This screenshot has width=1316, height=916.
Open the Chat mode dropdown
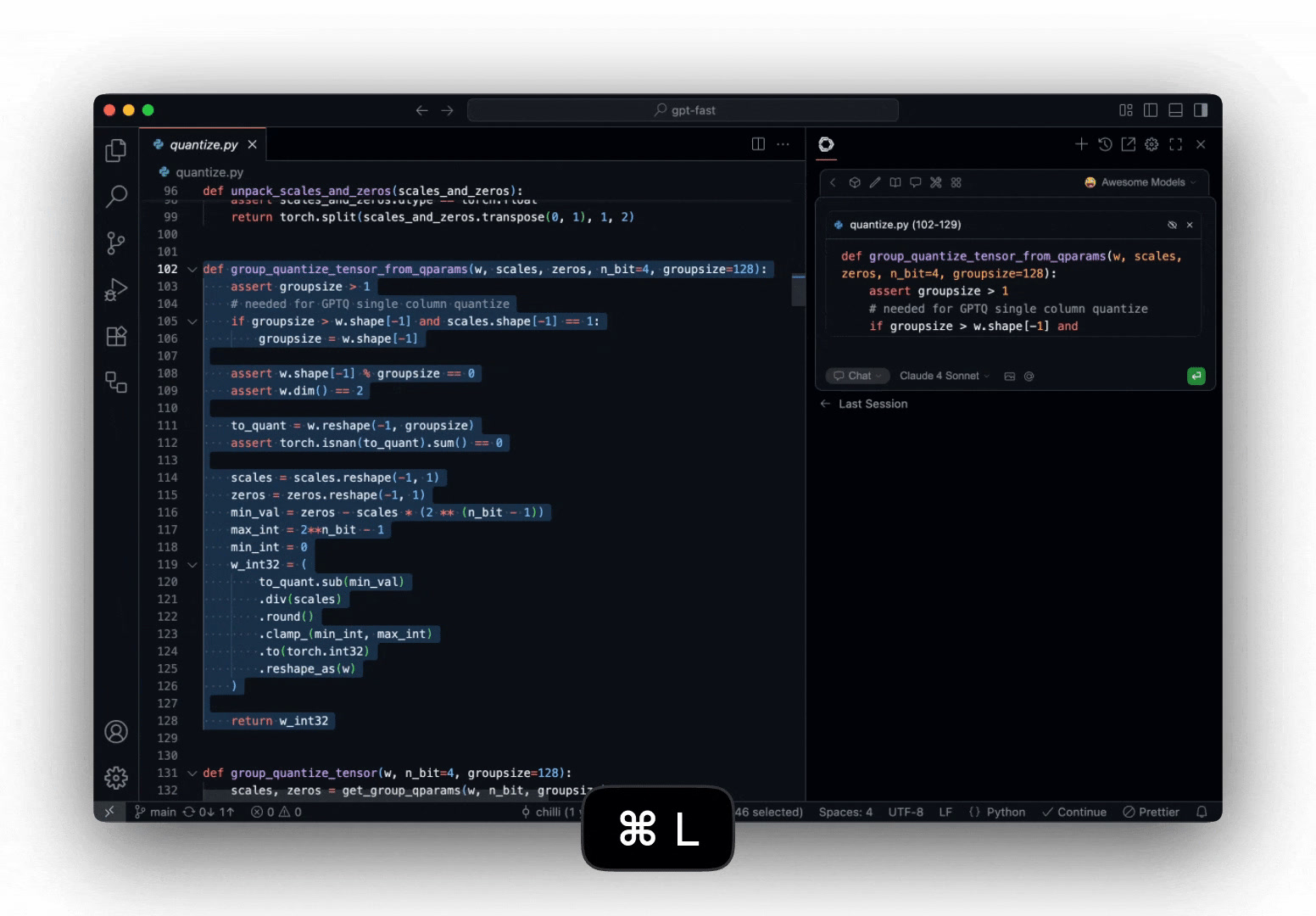point(857,376)
